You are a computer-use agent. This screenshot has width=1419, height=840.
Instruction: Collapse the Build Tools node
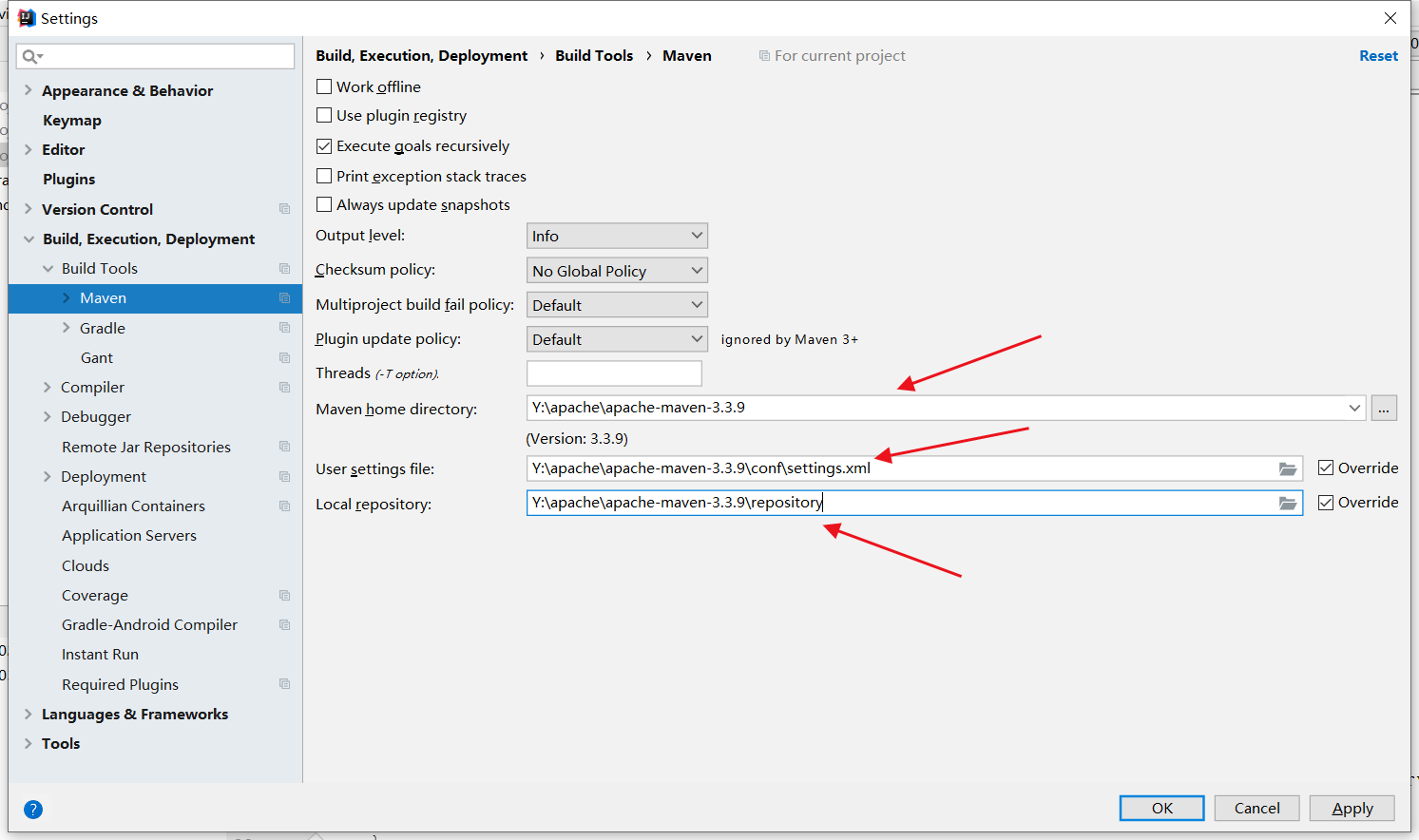click(x=48, y=269)
